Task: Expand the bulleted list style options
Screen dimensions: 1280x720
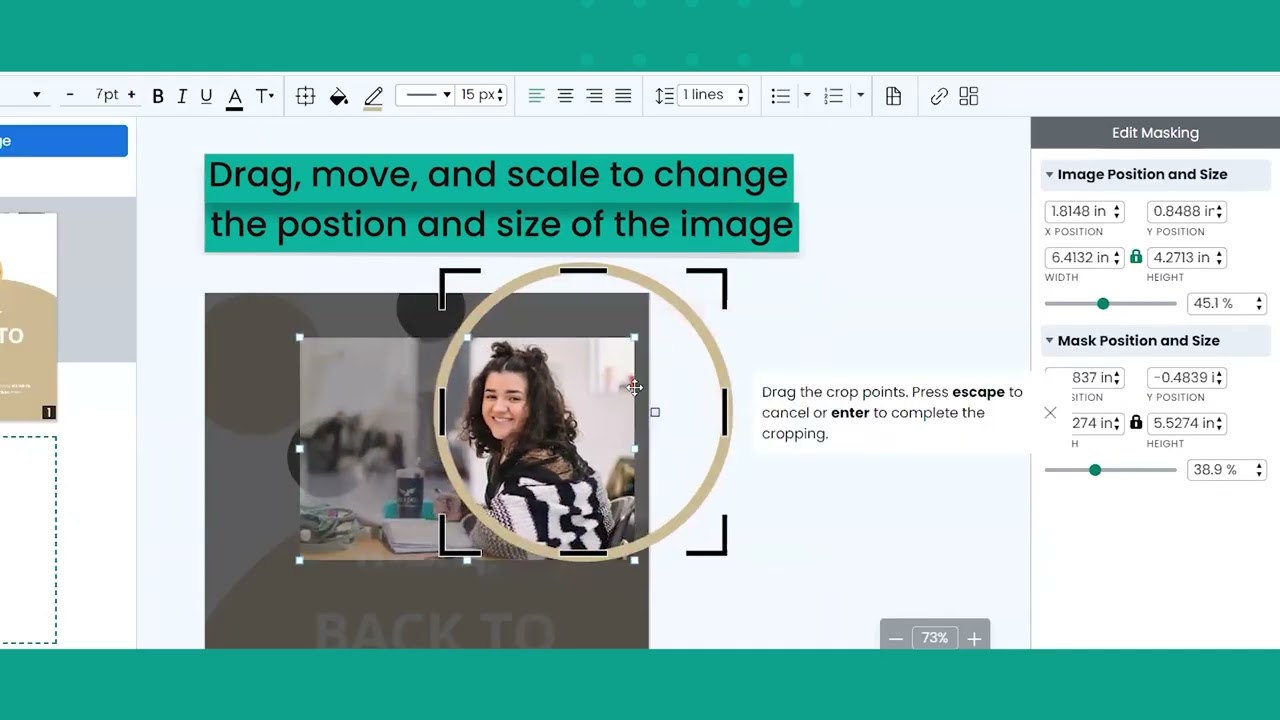Action: pyautogui.click(x=807, y=96)
